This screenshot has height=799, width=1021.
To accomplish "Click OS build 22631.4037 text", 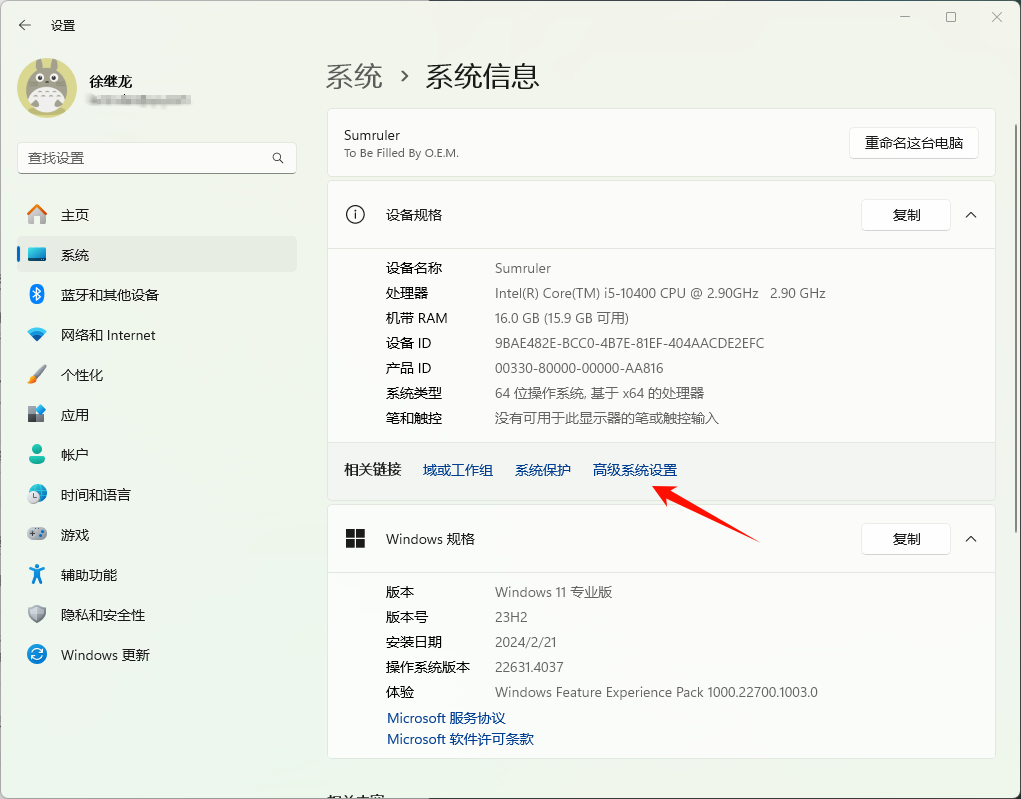I will [529, 667].
